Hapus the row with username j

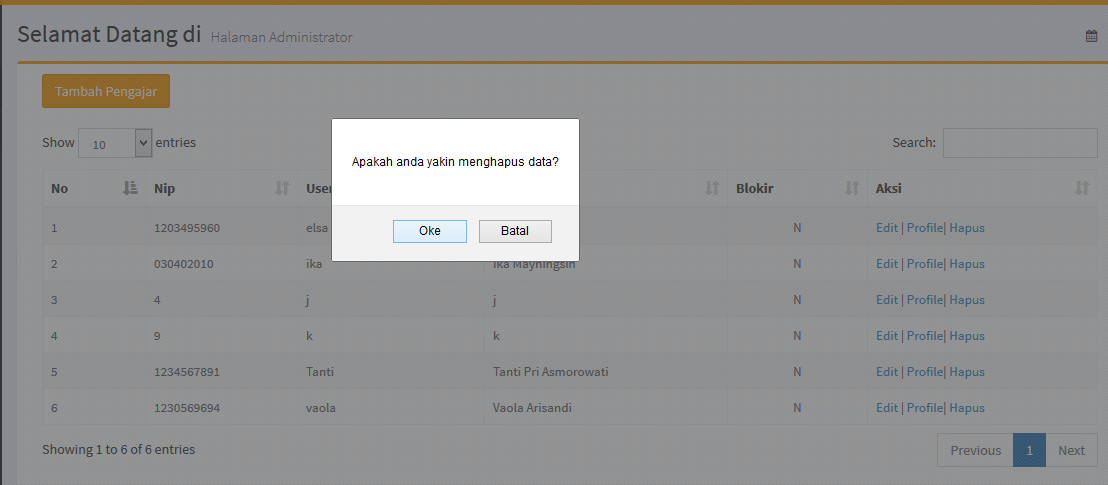coord(967,300)
